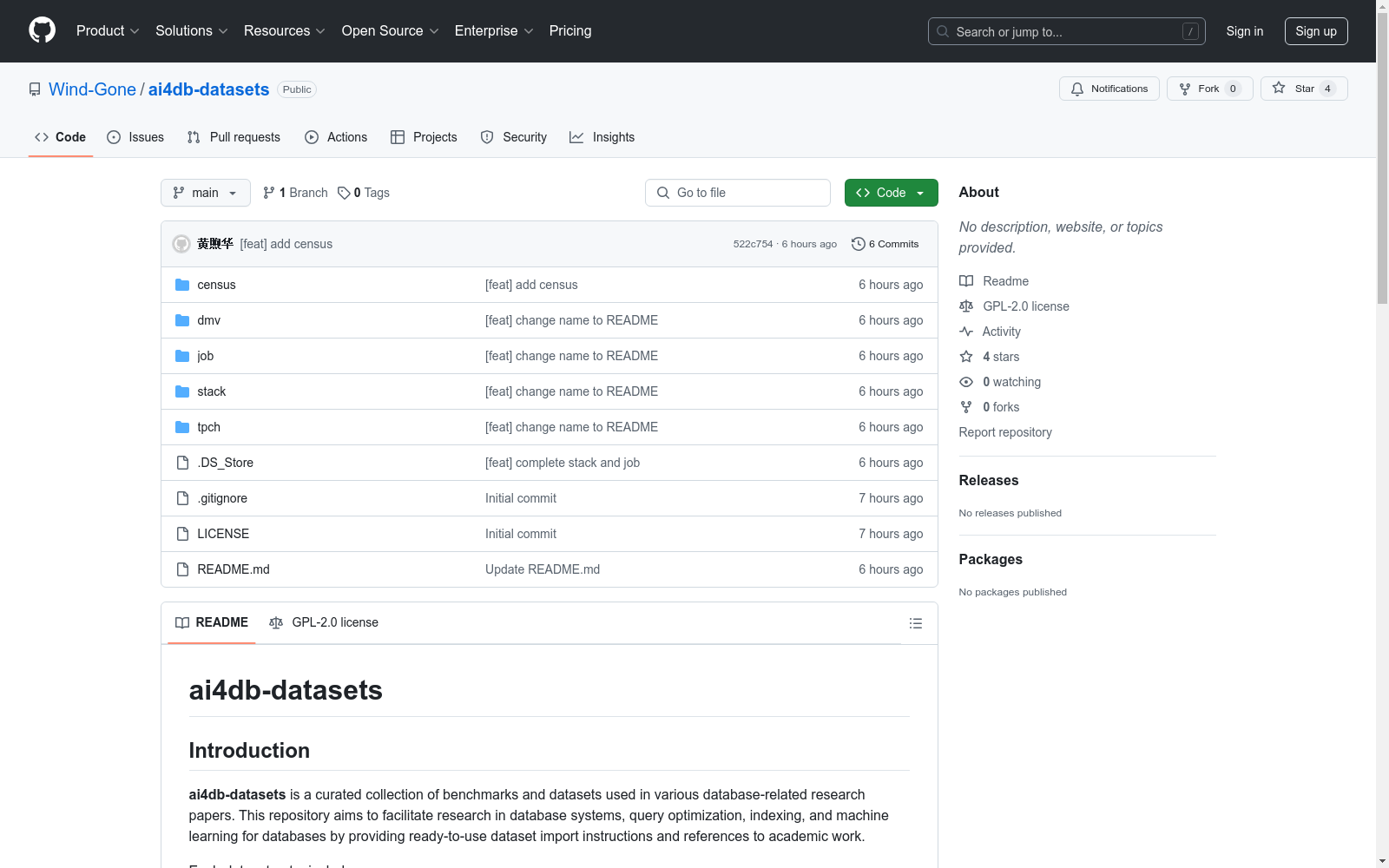Expand the main branch dropdown
This screenshot has height=868, width=1389.
206,193
